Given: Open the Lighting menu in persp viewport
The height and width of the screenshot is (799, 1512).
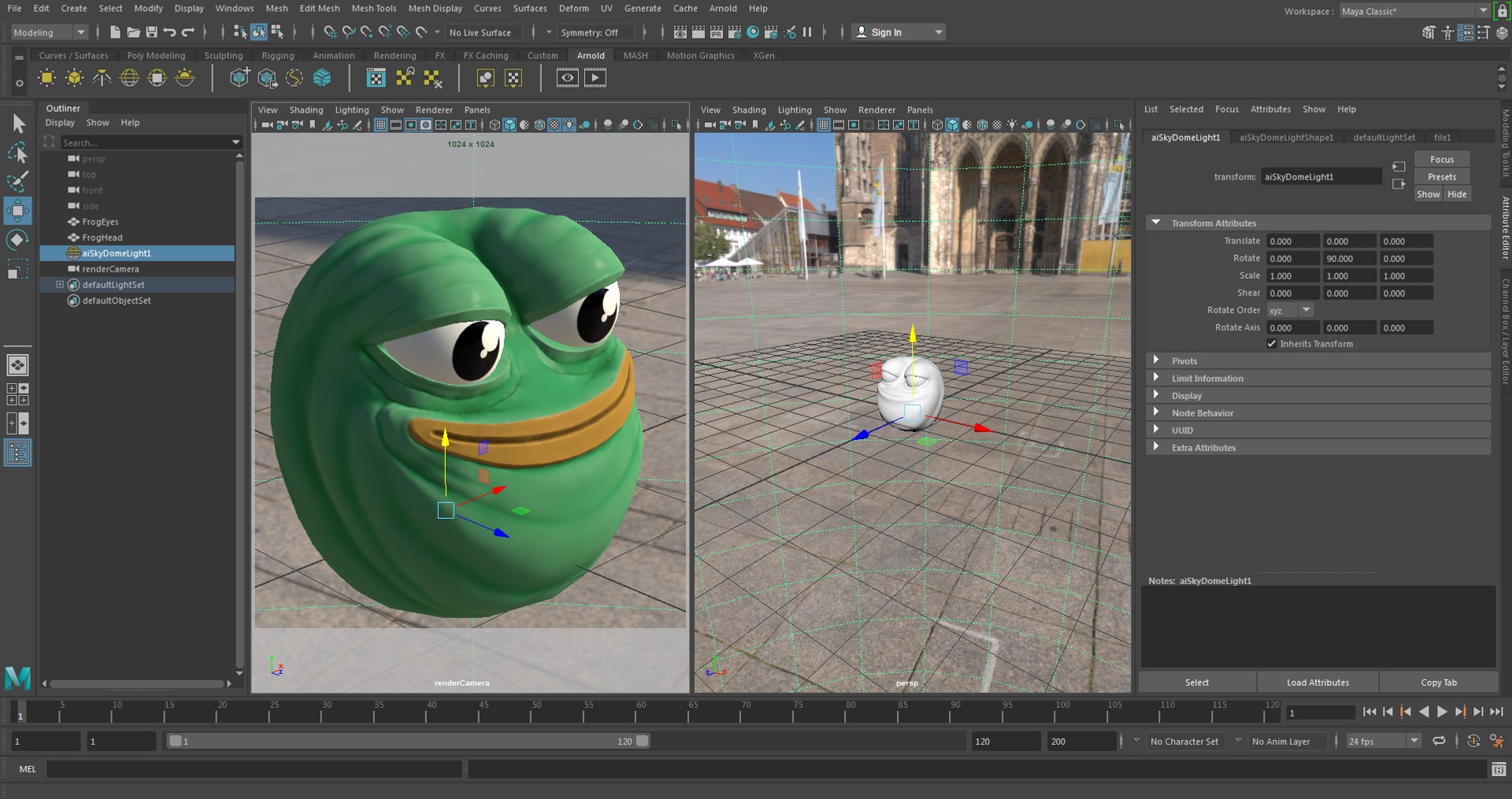Looking at the screenshot, I should 794,110.
